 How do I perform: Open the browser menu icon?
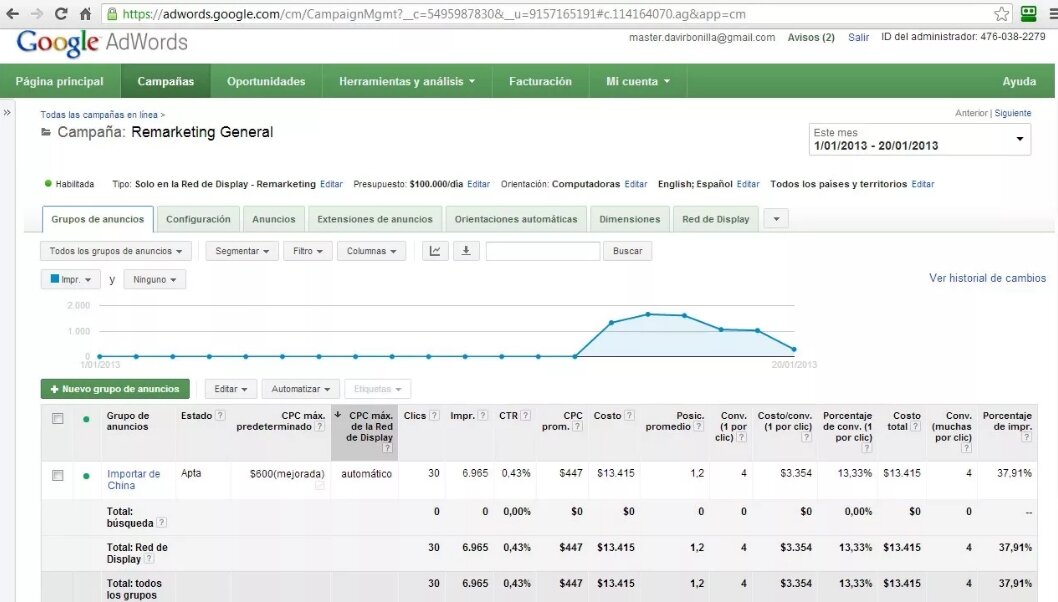[1053, 13]
